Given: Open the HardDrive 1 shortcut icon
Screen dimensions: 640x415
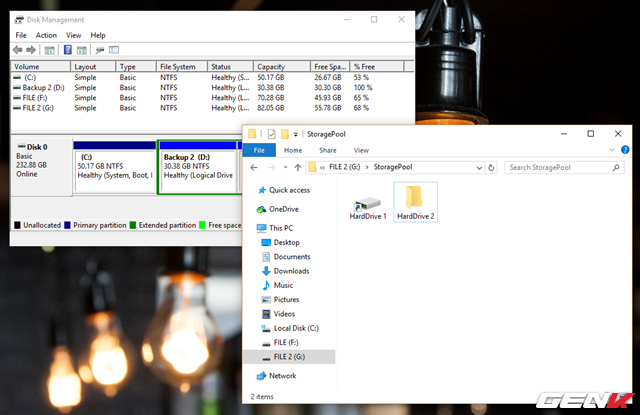Looking at the screenshot, I should [368, 200].
